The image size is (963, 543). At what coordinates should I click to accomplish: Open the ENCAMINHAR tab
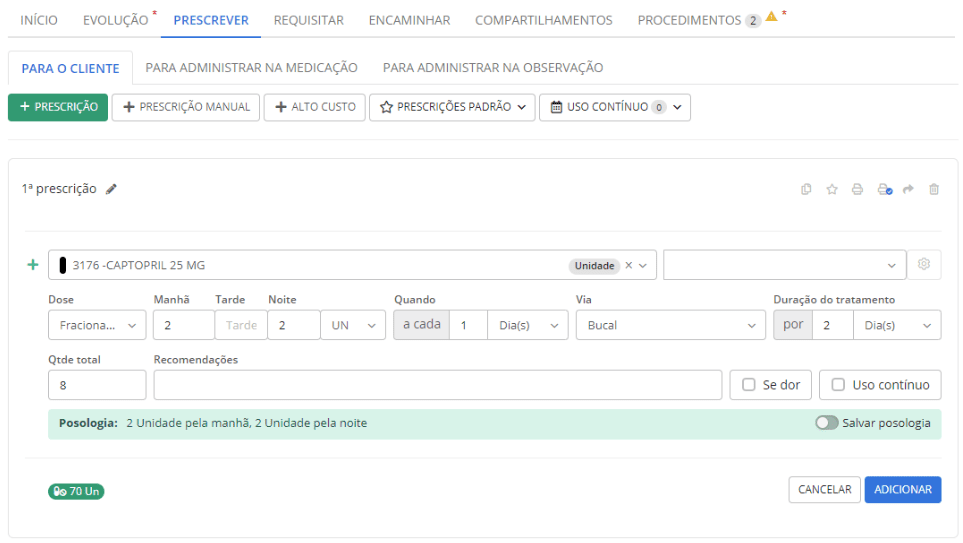point(409,20)
